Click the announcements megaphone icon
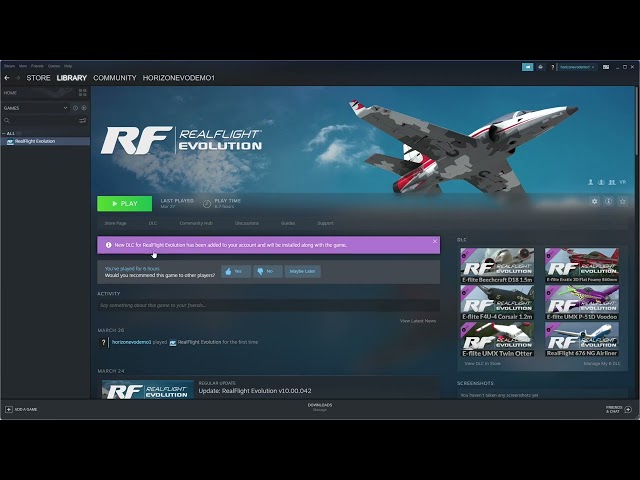 [x=527, y=67]
